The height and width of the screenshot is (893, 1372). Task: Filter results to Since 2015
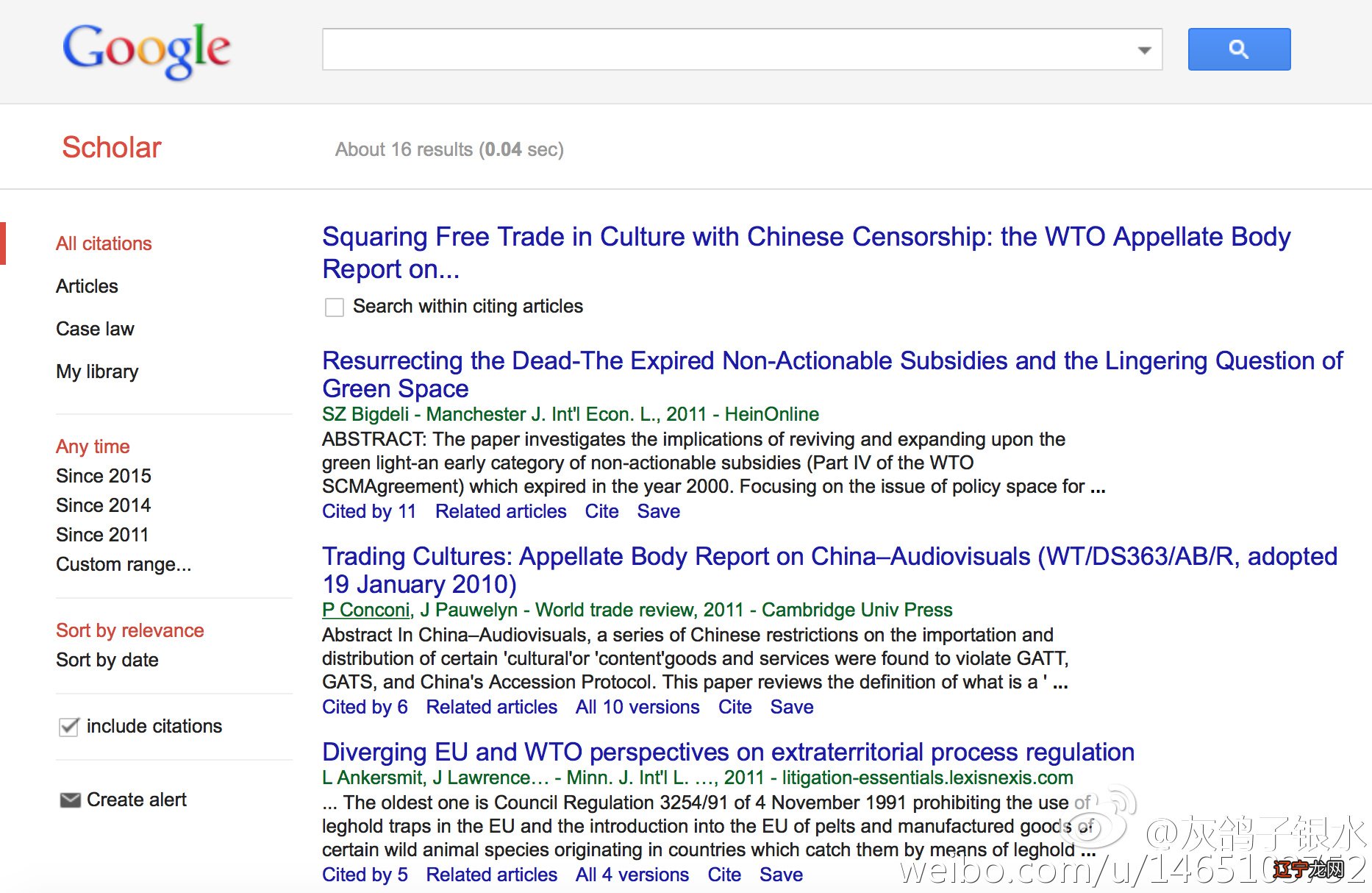click(103, 476)
